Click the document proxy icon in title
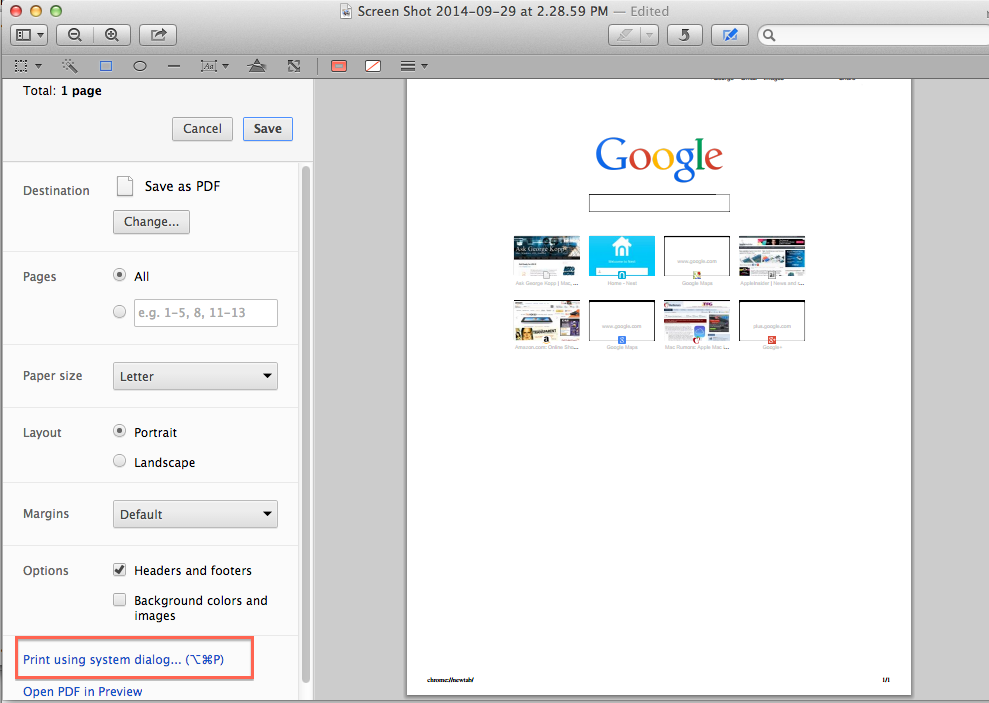The image size is (989, 703). pos(346,11)
